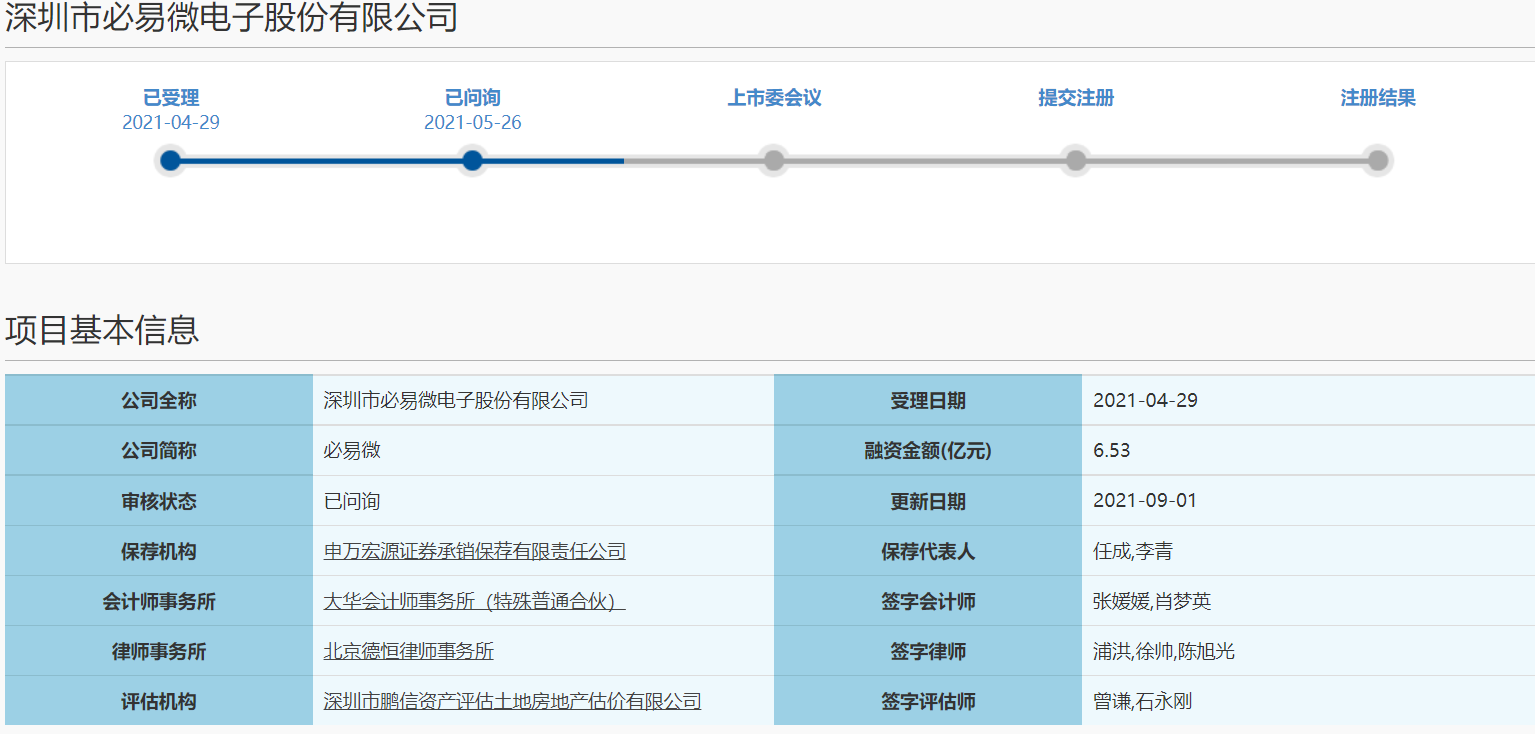Click the 融资金额(亿元) header cell
Image resolution: width=1535 pixels, height=734 pixels.
click(x=928, y=450)
